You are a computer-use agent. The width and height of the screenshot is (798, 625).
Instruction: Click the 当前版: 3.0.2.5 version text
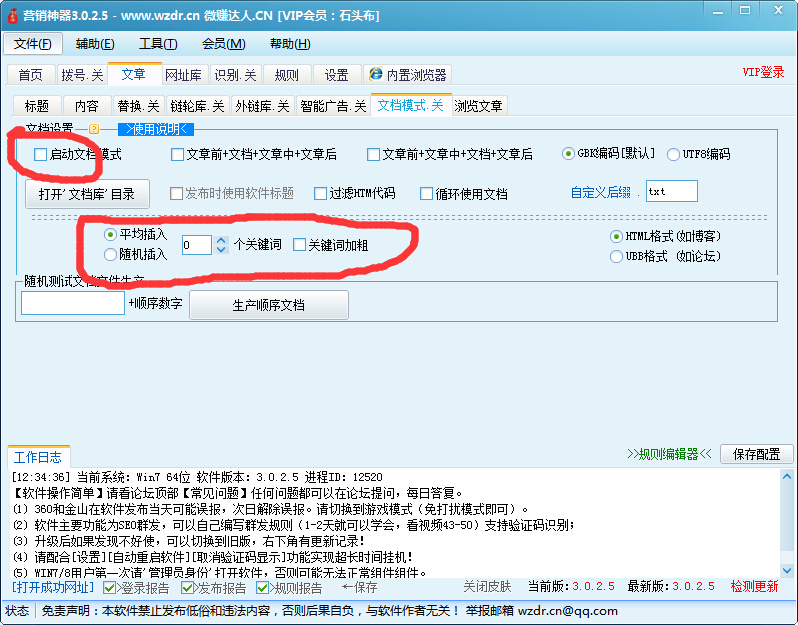(571, 586)
